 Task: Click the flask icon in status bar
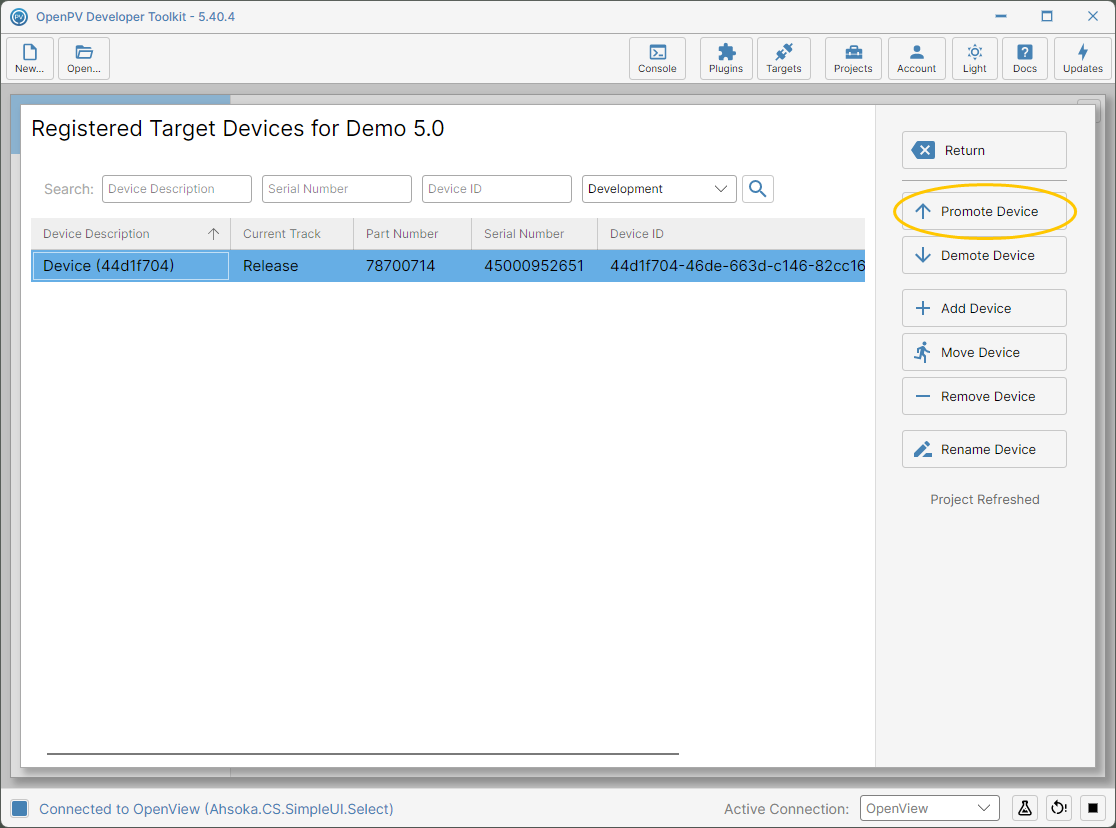(1024, 808)
